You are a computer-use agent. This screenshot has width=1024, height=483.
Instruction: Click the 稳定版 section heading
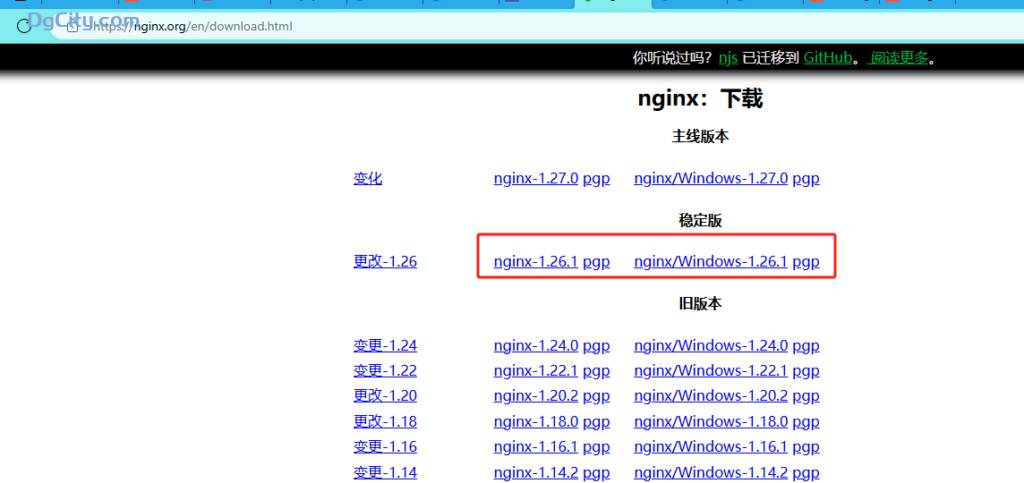tap(700, 221)
